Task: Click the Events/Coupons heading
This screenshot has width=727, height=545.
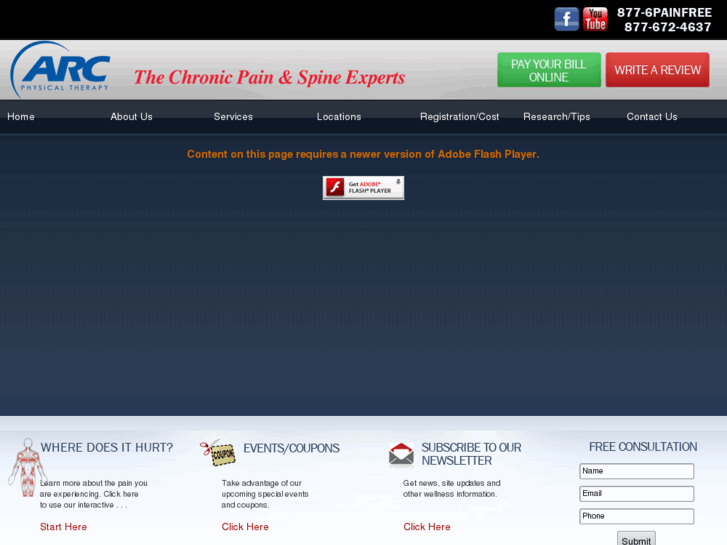Action: pos(291,448)
